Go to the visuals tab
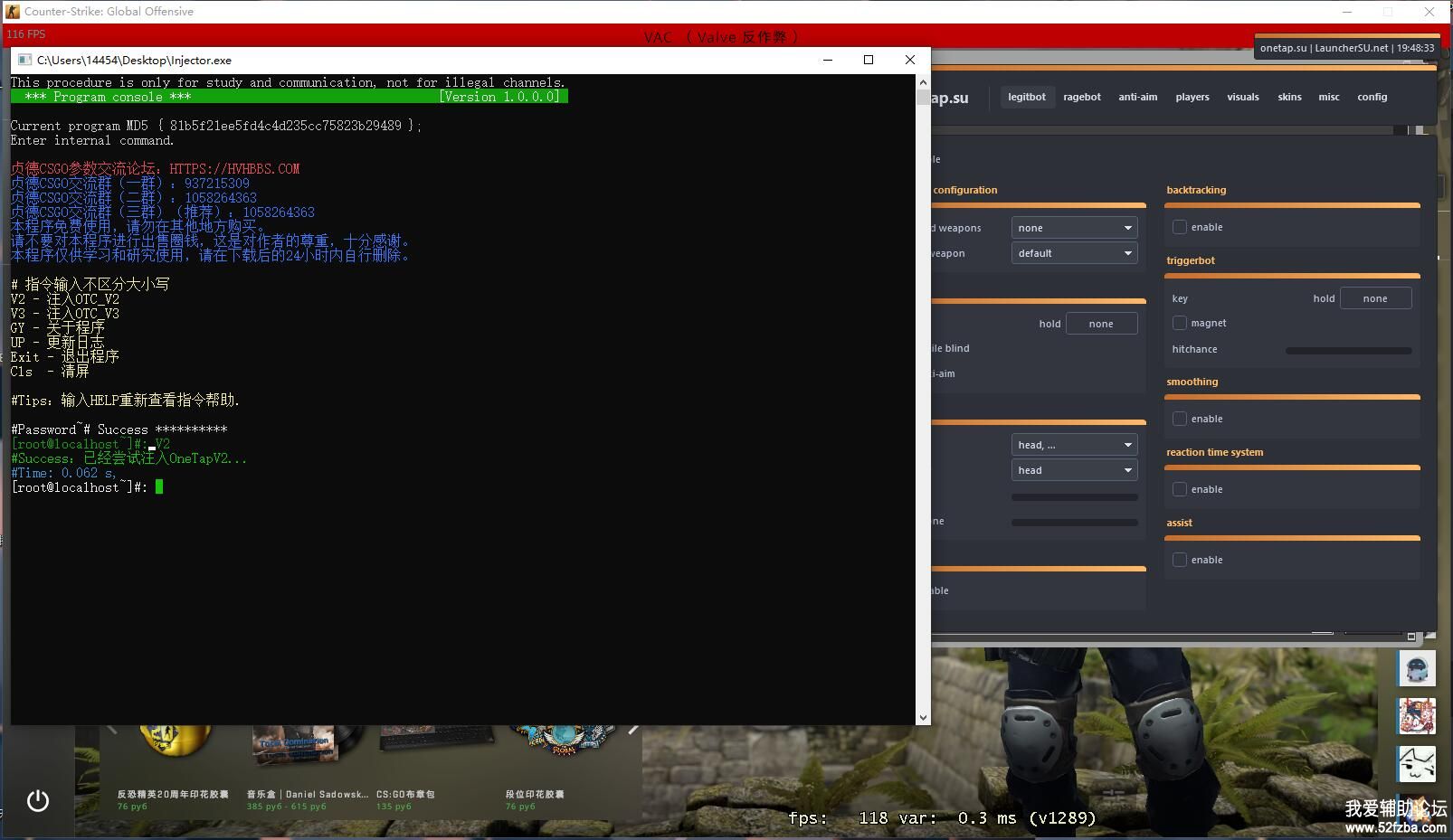 point(1243,97)
